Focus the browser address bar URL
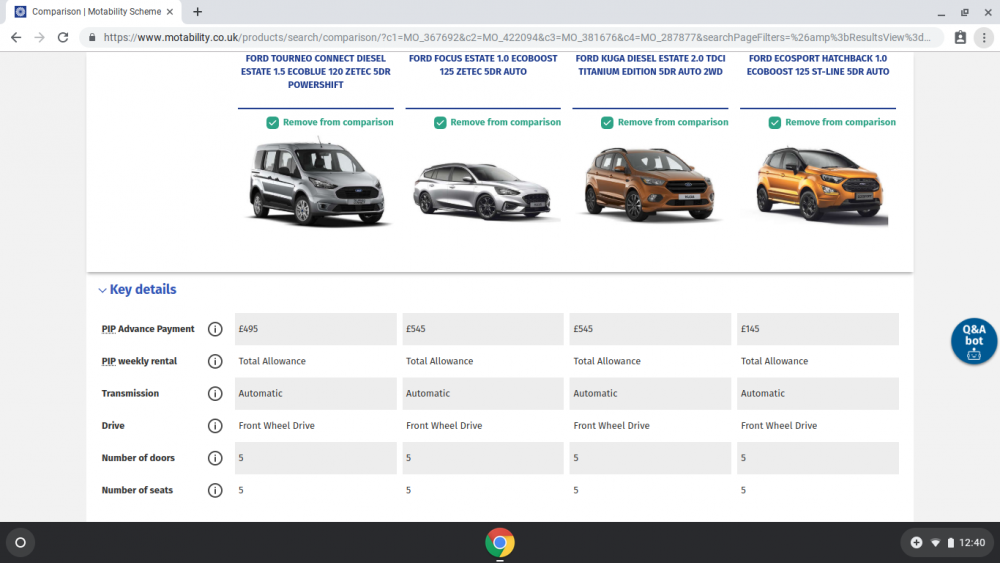The height and width of the screenshot is (563, 1000). coord(517,38)
